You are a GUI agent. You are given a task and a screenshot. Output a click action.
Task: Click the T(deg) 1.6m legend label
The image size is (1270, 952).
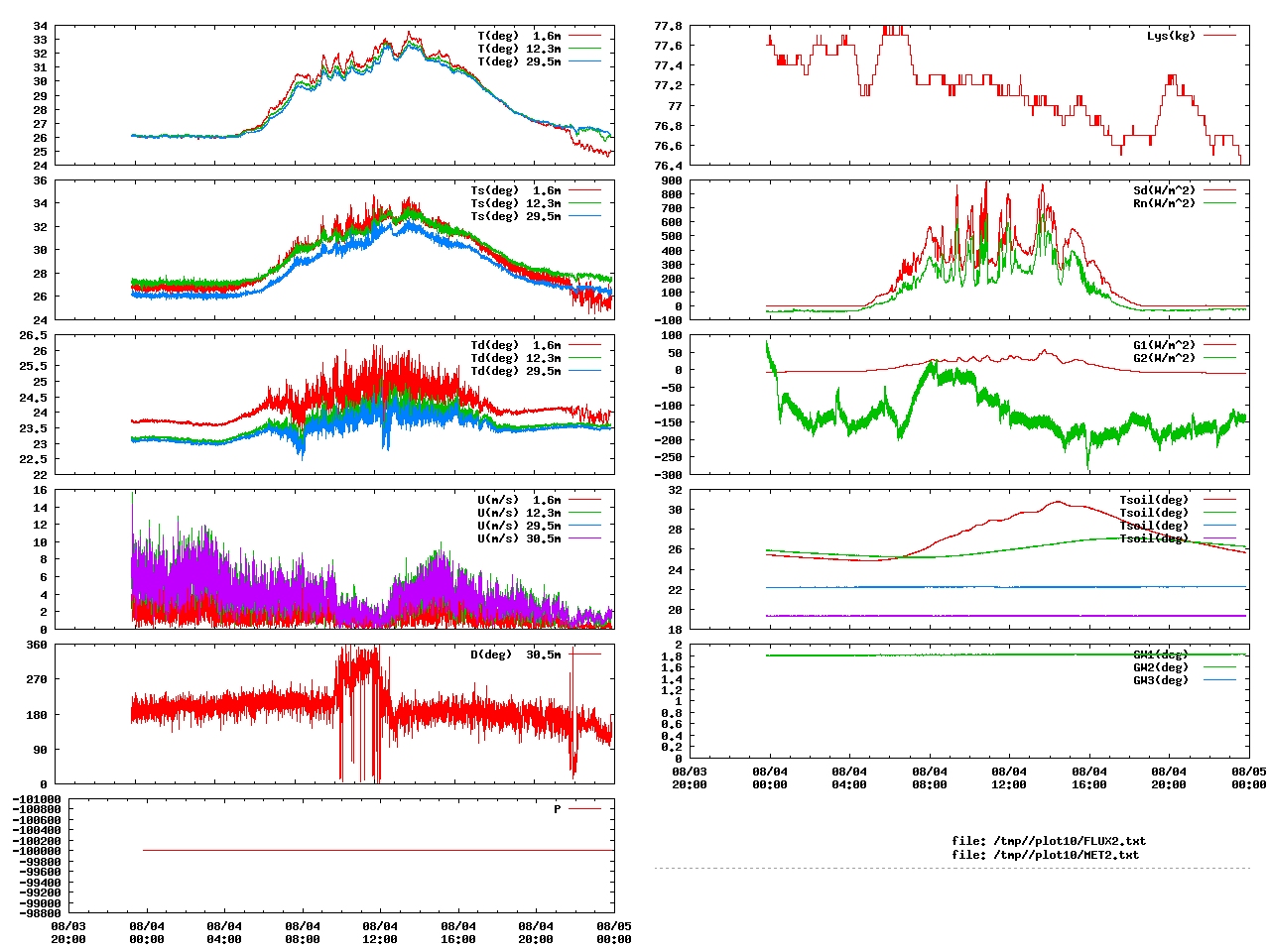(519, 36)
